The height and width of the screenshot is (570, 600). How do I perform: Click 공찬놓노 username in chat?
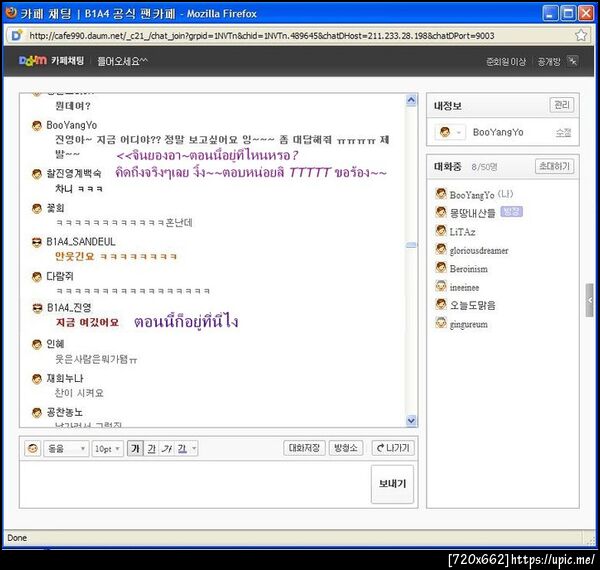click(x=64, y=412)
